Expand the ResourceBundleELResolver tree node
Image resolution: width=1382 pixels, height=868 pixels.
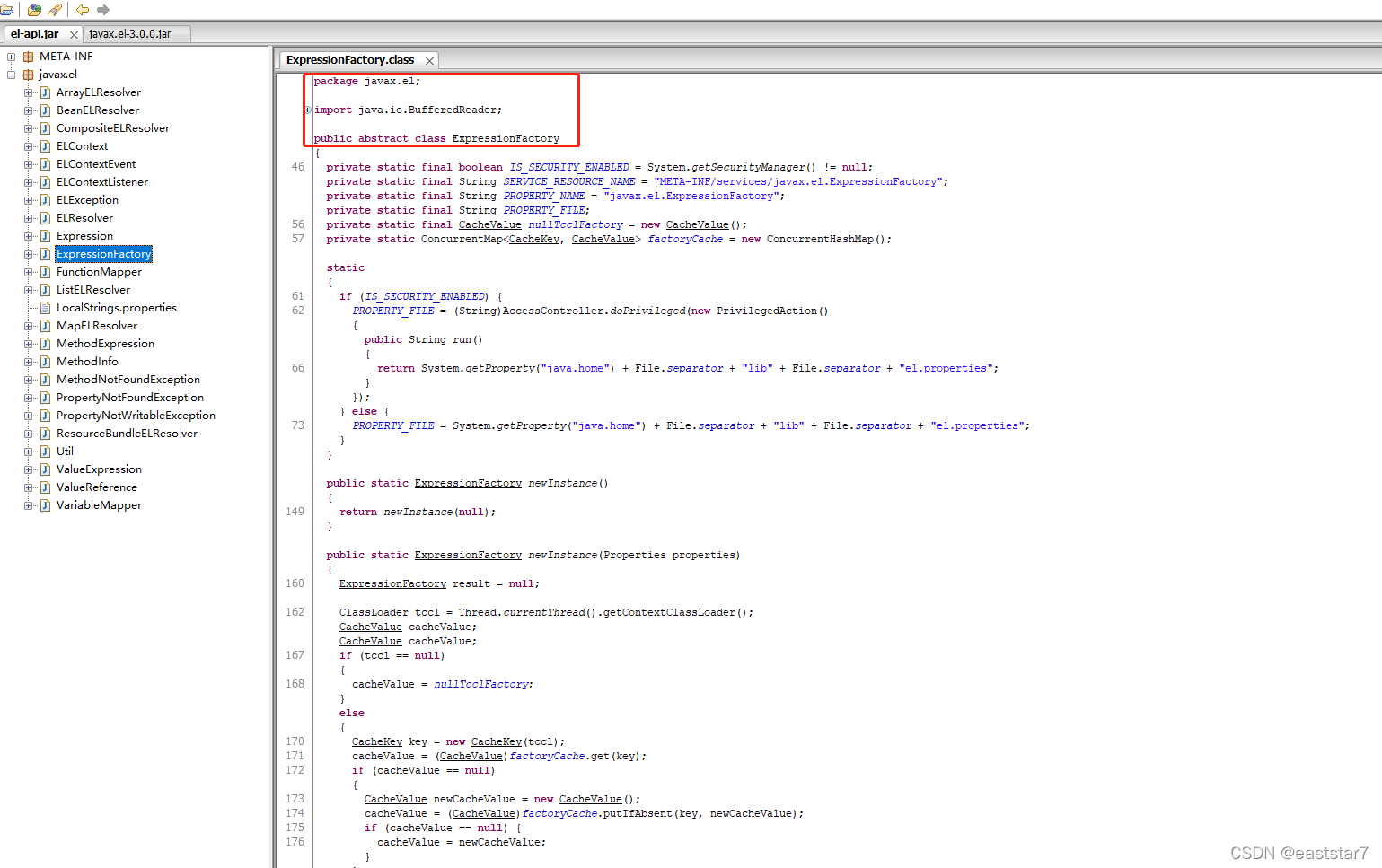(x=28, y=434)
